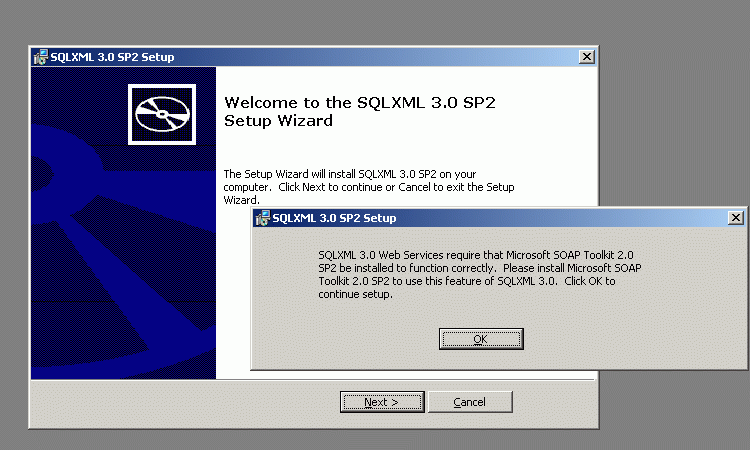Click the installer icon in wizard title bar
The width and height of the screenshot is (750, 450).
(41, 57)
